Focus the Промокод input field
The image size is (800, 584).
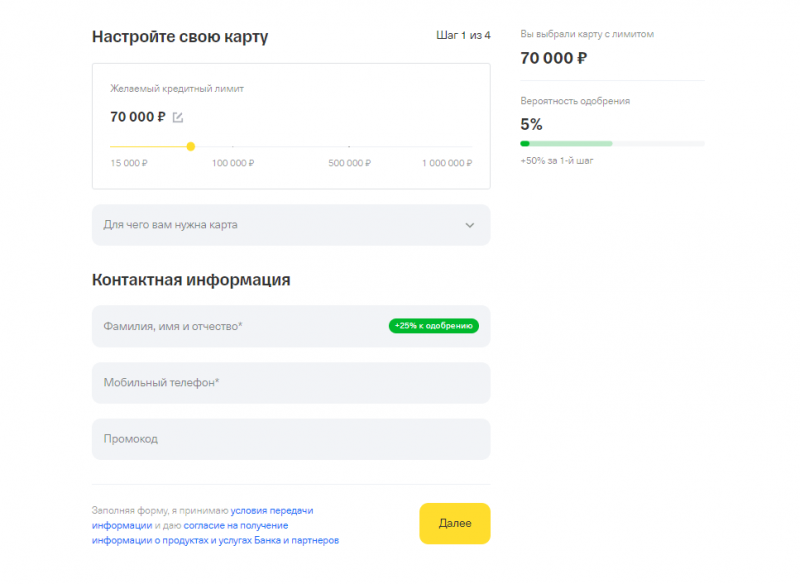coord(290,439)
